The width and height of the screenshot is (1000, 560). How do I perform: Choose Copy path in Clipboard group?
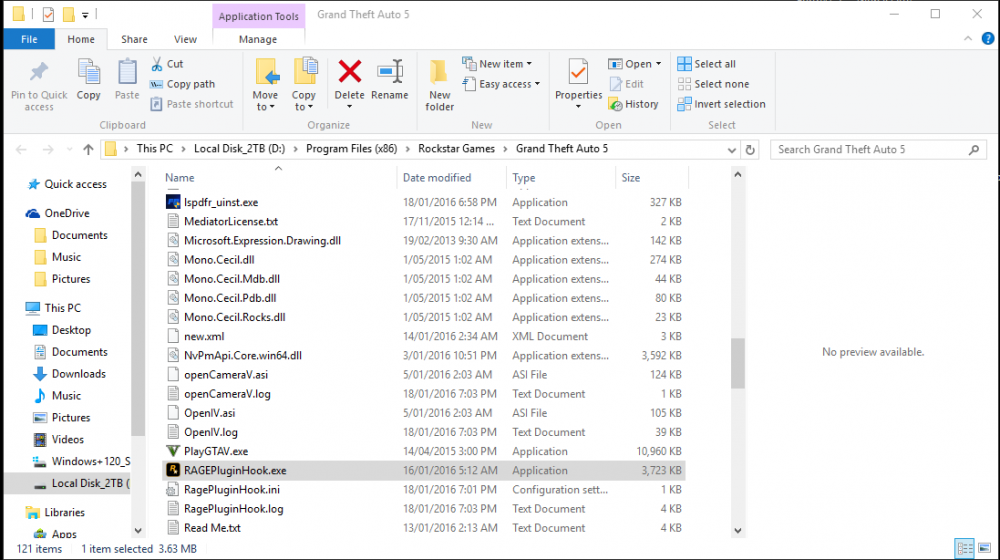[182, 84]
